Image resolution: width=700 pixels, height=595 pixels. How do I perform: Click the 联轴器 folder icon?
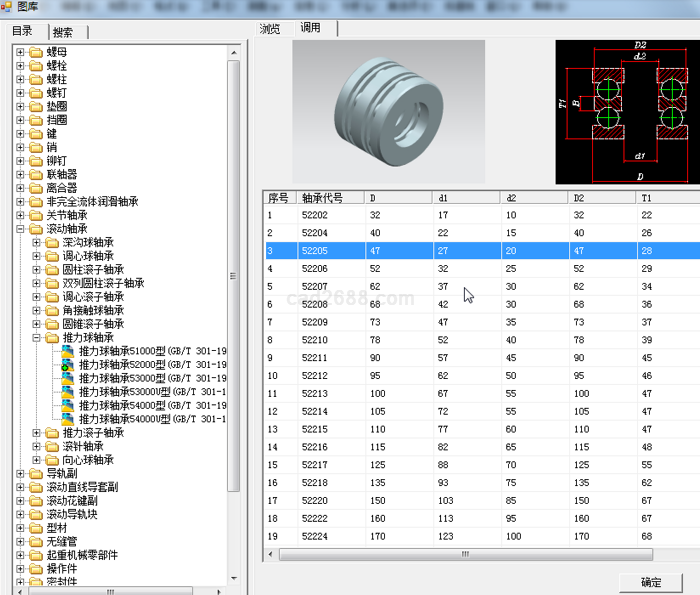click(36, 174)
